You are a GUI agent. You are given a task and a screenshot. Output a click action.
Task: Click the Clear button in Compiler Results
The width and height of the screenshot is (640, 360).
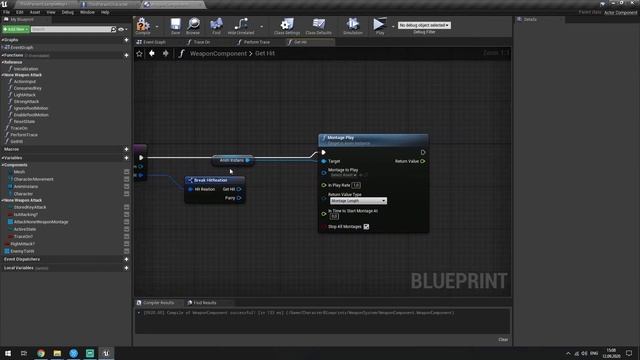503,340
